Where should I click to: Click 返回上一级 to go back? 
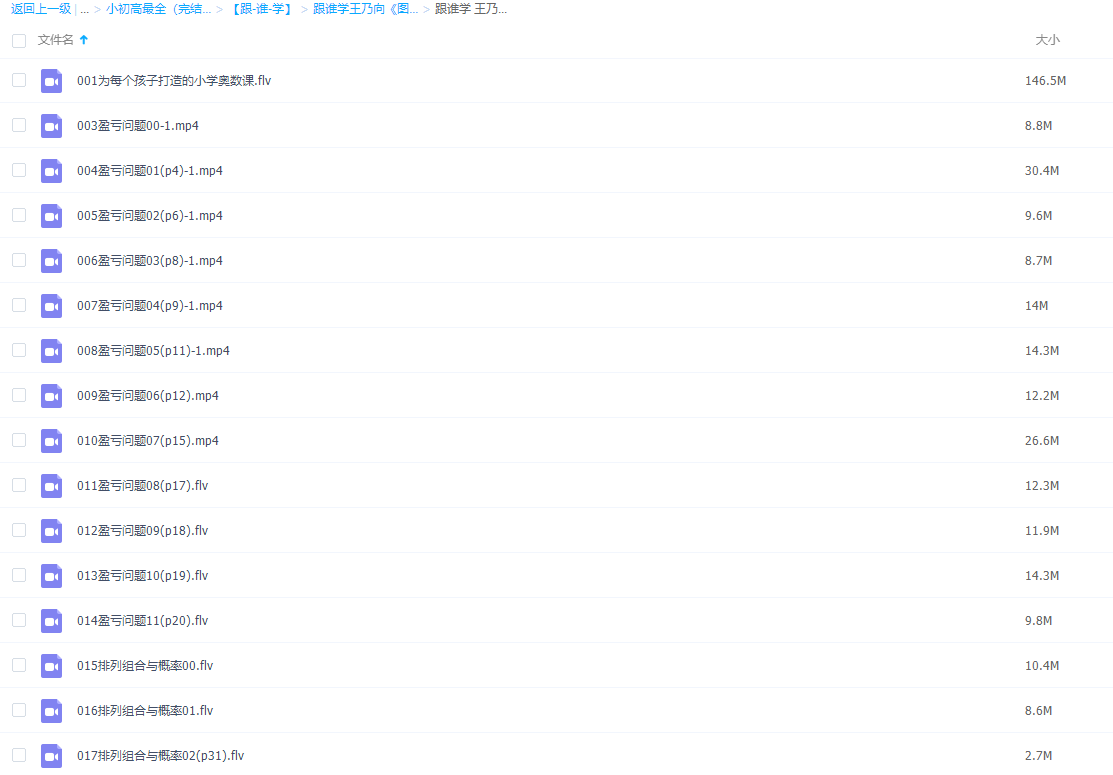(x=41, y=9)
